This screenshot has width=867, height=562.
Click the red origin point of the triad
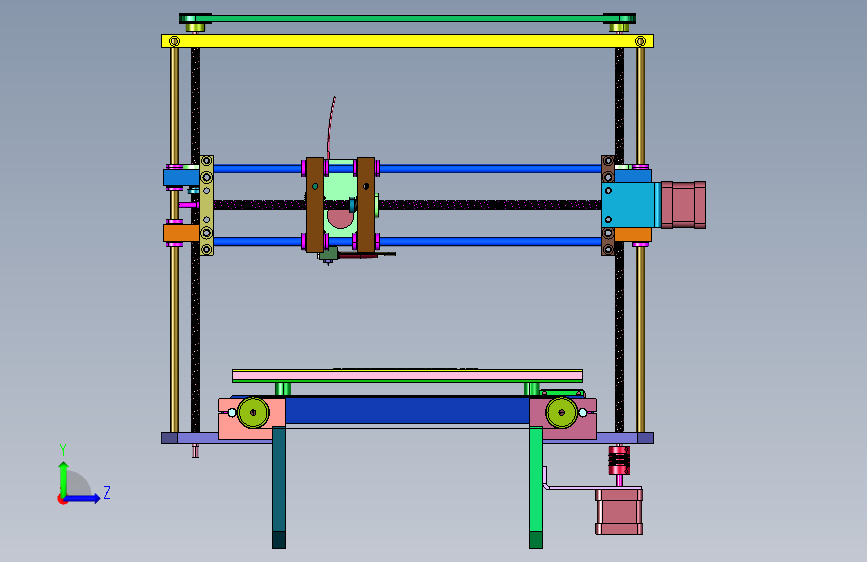click(x=62, y=499)
